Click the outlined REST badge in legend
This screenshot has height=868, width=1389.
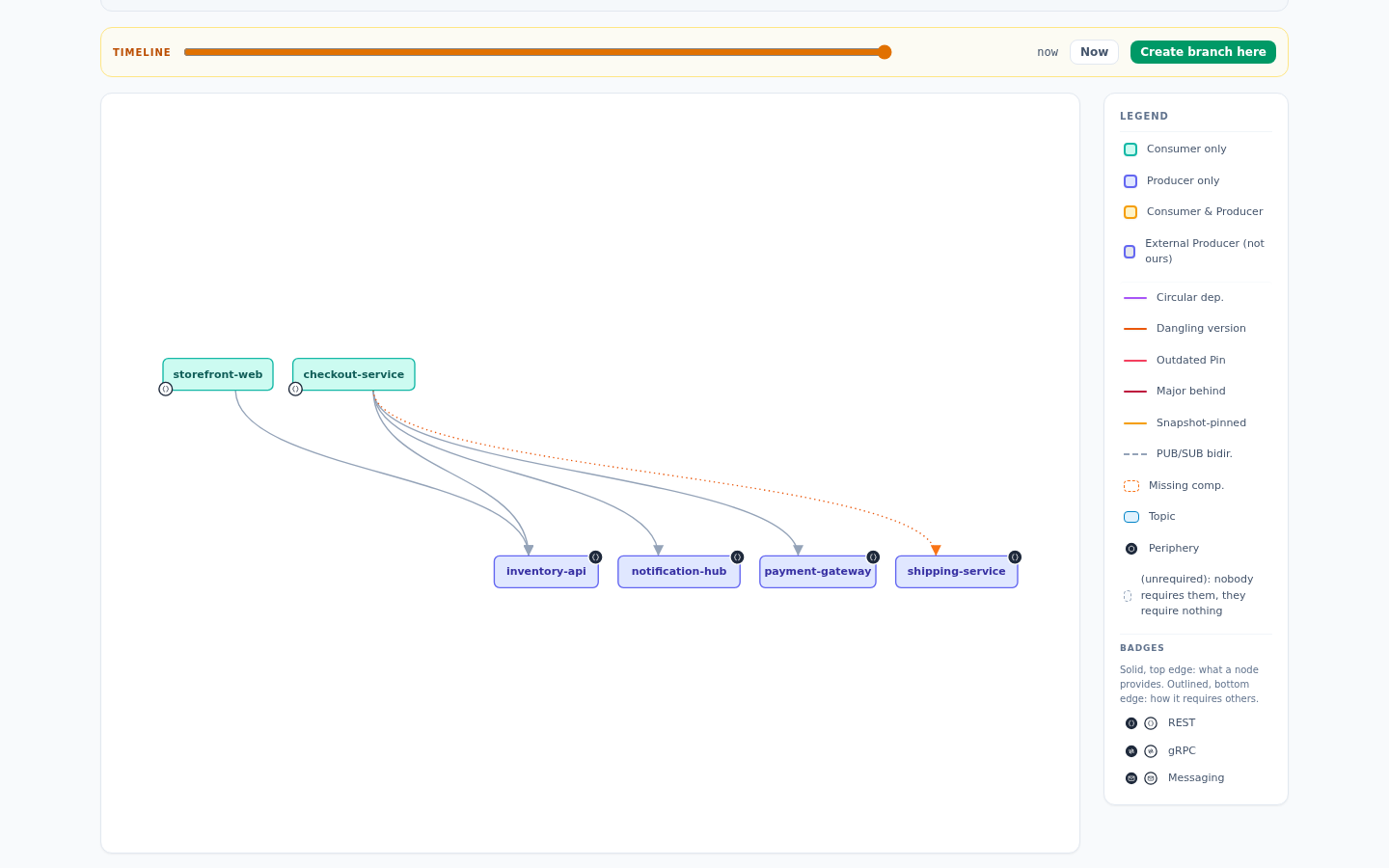[1151, 723]
